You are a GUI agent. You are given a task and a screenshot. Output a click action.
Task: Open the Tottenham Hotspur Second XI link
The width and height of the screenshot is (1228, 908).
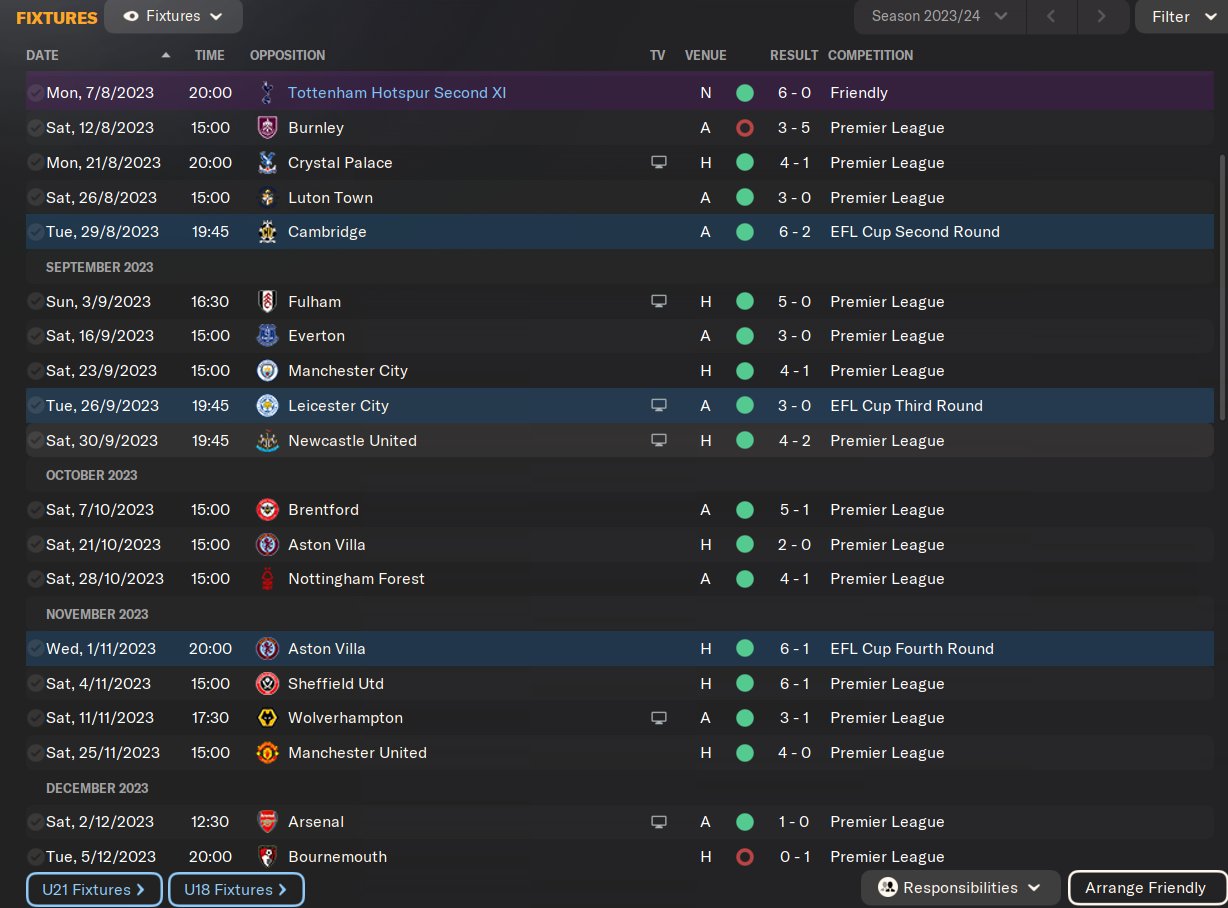click(397, 93)
